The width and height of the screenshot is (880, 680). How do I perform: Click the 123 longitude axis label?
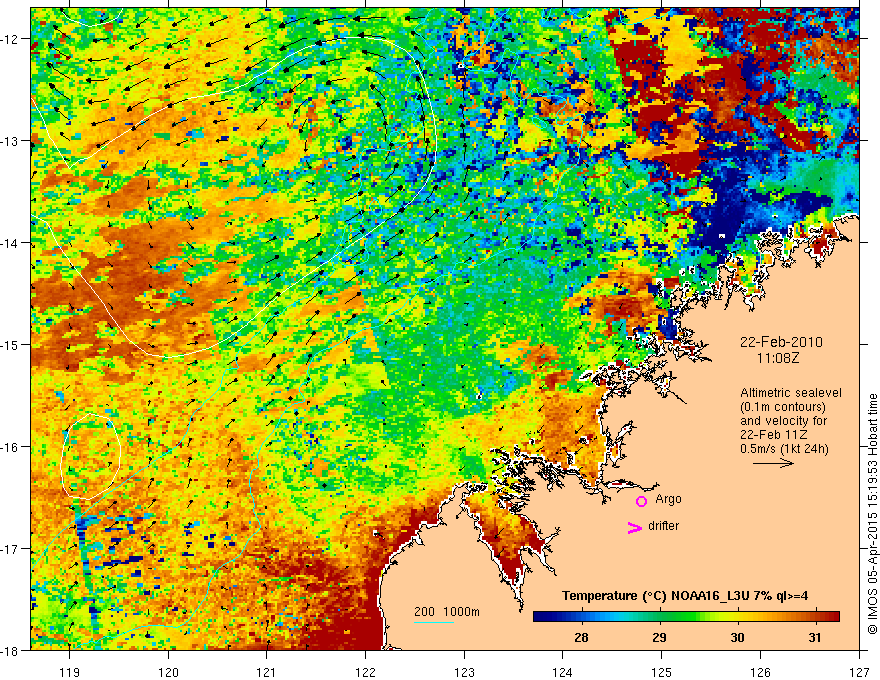point(464,672)
